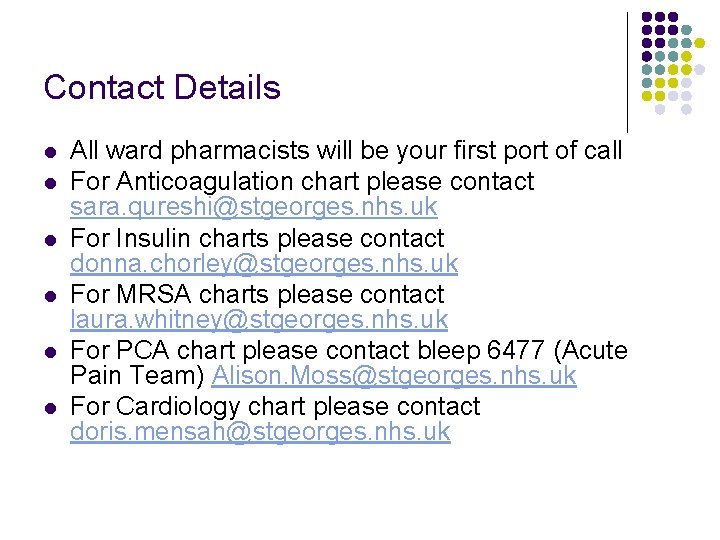Viewport: 720px width, 540px height.
Task: Click the bullet beside ward pharmacists line
Action: pos(50,152)
